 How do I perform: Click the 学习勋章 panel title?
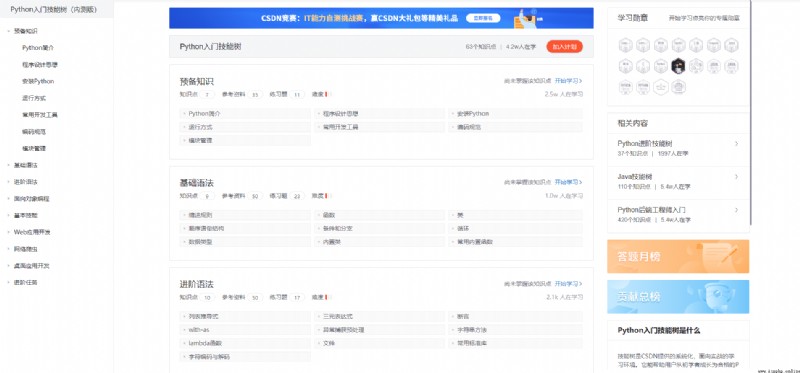coord(633,18)
